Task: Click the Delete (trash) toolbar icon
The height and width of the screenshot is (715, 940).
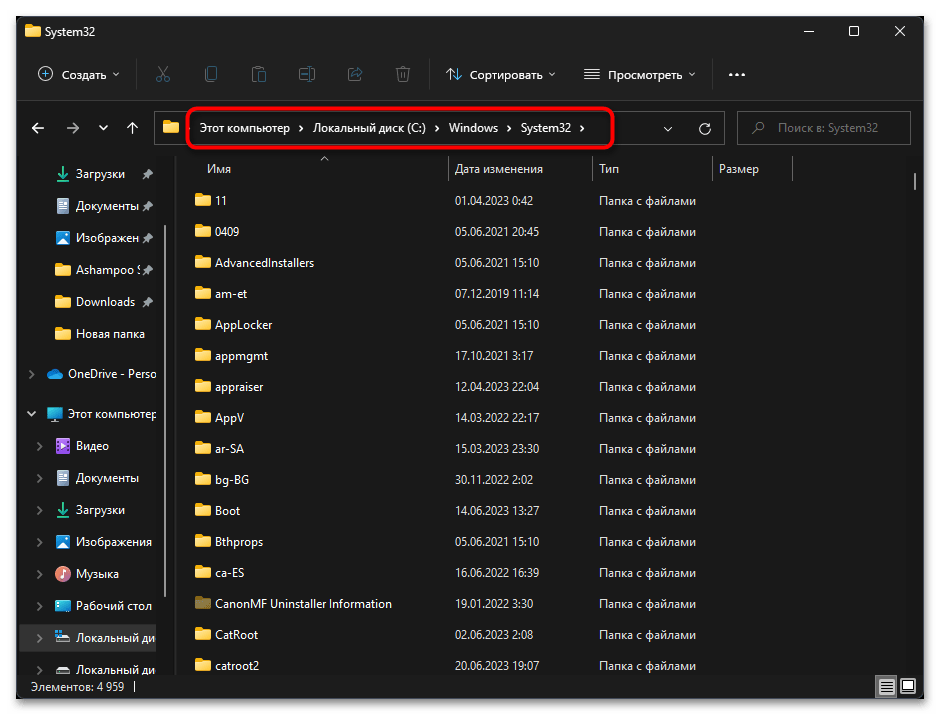Action: (403, 74)
